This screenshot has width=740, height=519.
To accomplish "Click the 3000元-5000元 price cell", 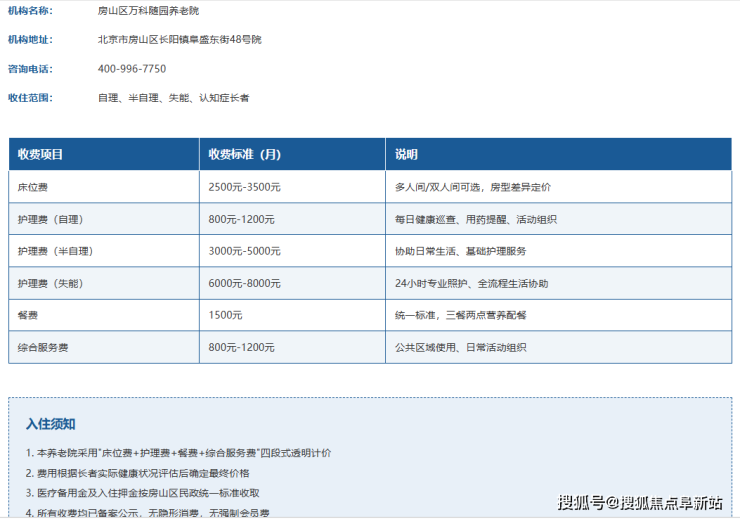I will pos(292,251).
